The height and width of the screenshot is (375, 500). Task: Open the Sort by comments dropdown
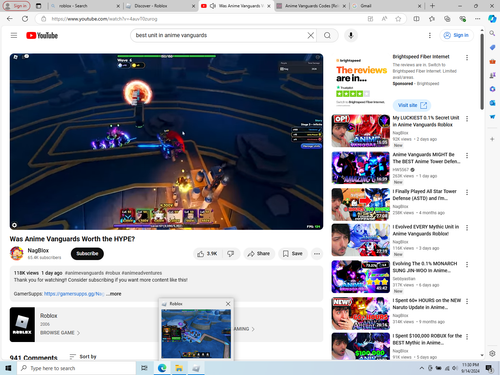pyautogui.click(x=83, y=357)
